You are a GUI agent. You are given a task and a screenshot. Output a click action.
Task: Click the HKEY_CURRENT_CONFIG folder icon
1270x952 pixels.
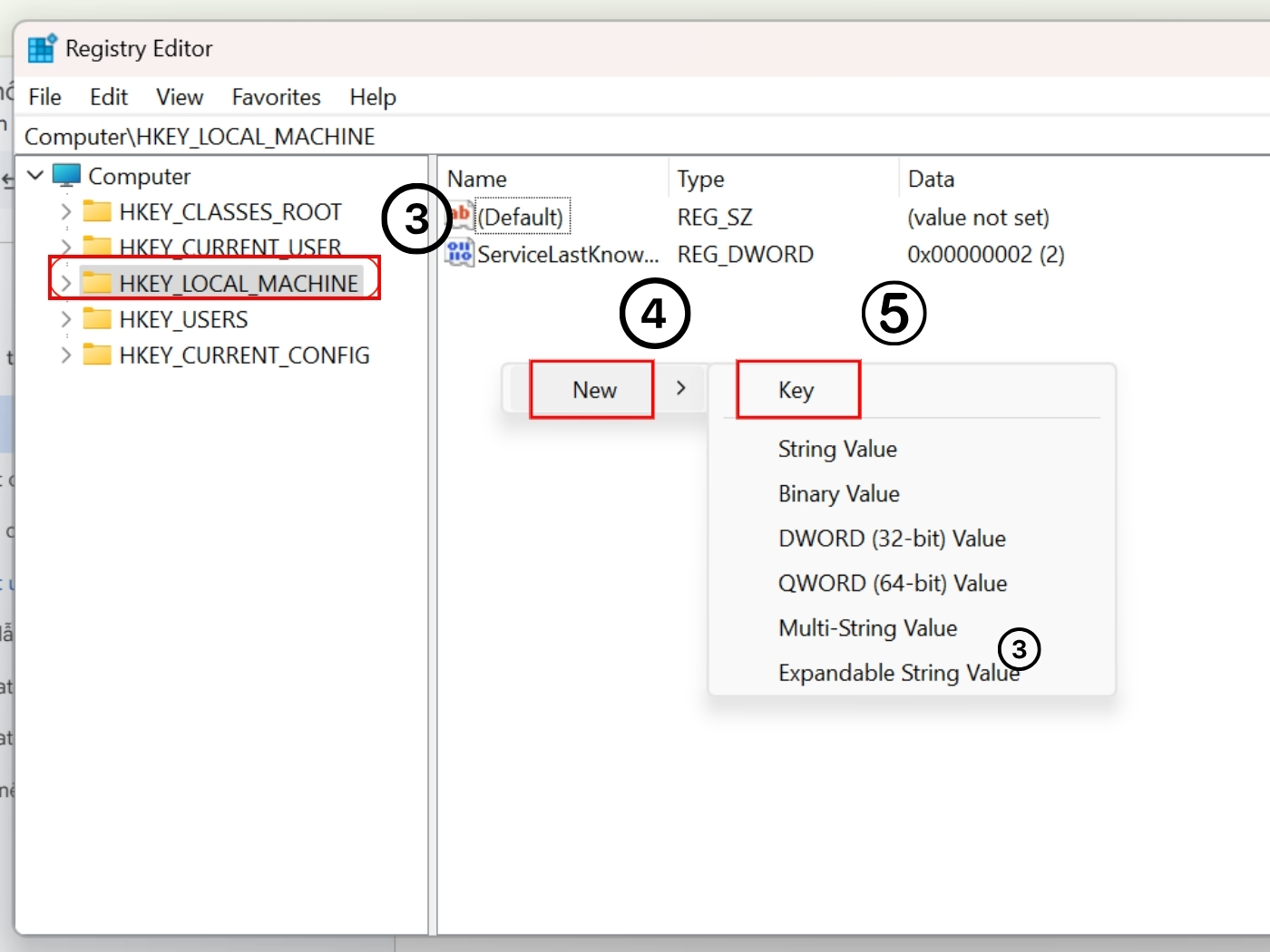pyautogui.click(x=97, y=355)
